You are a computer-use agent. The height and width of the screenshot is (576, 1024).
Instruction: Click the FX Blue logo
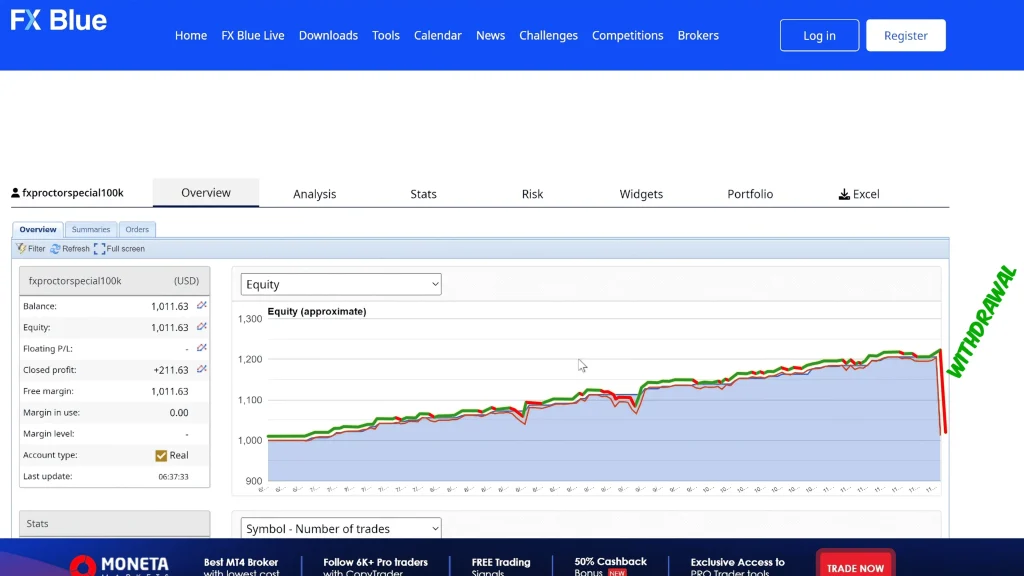click(58, 21)
